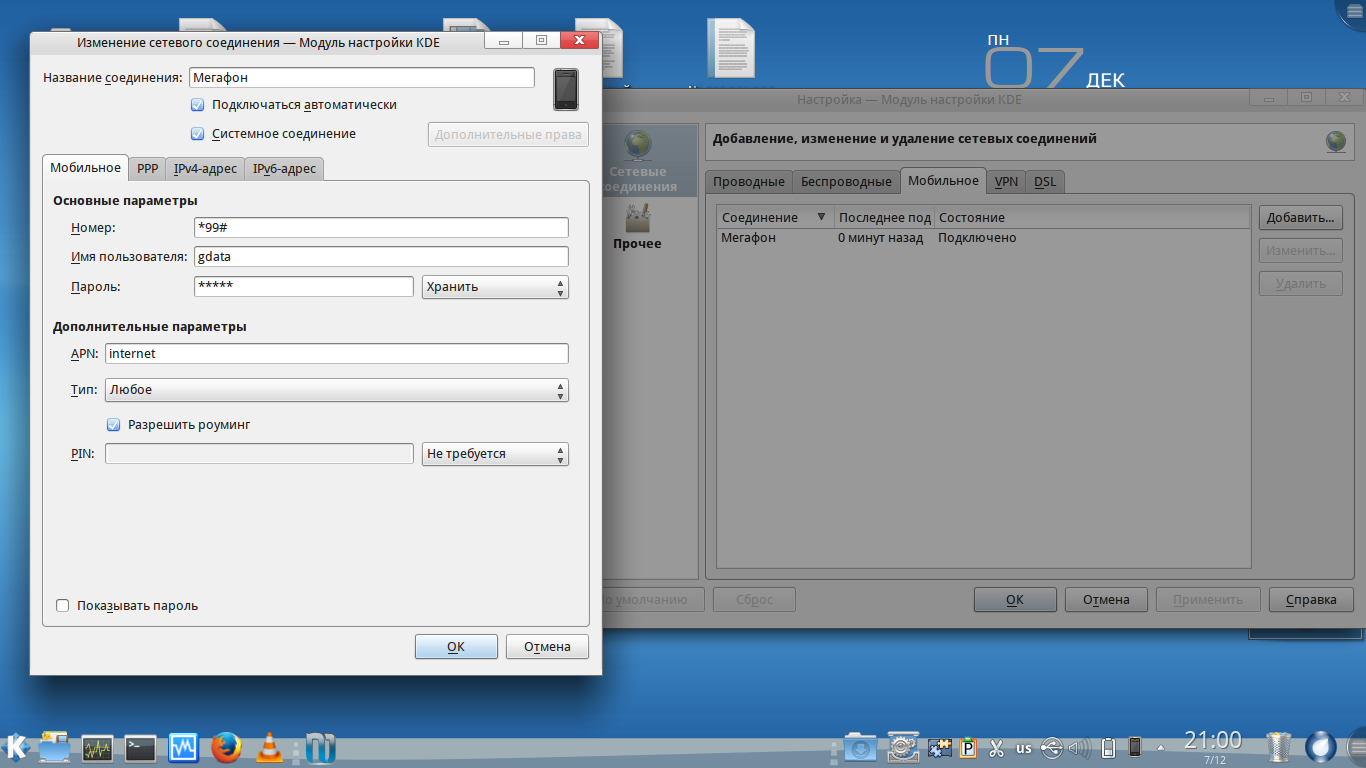Click the 'Название соединения' name field
The image size is (1366, 768).
362,78
